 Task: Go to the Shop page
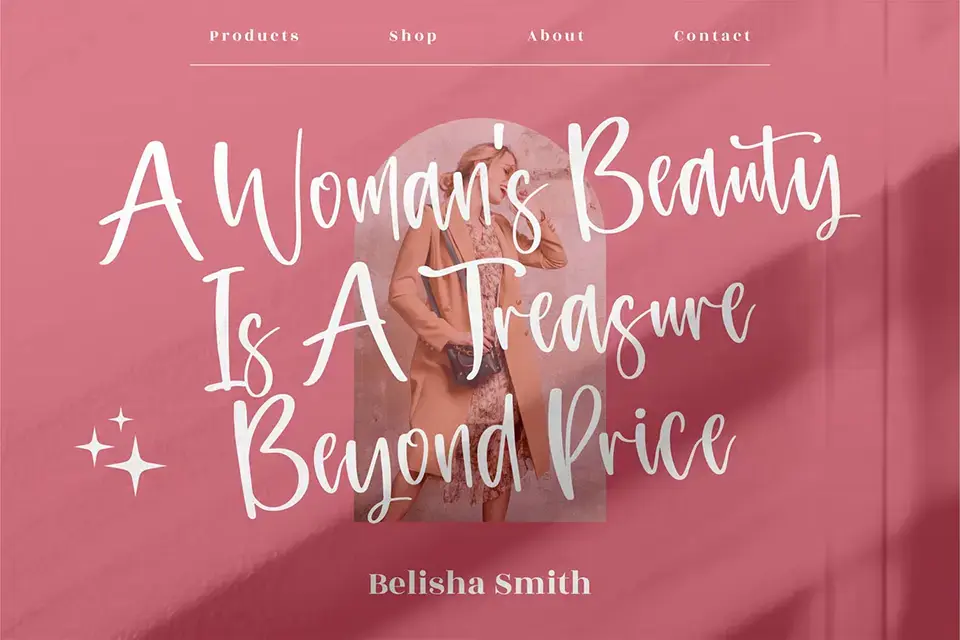pos(413,36)
